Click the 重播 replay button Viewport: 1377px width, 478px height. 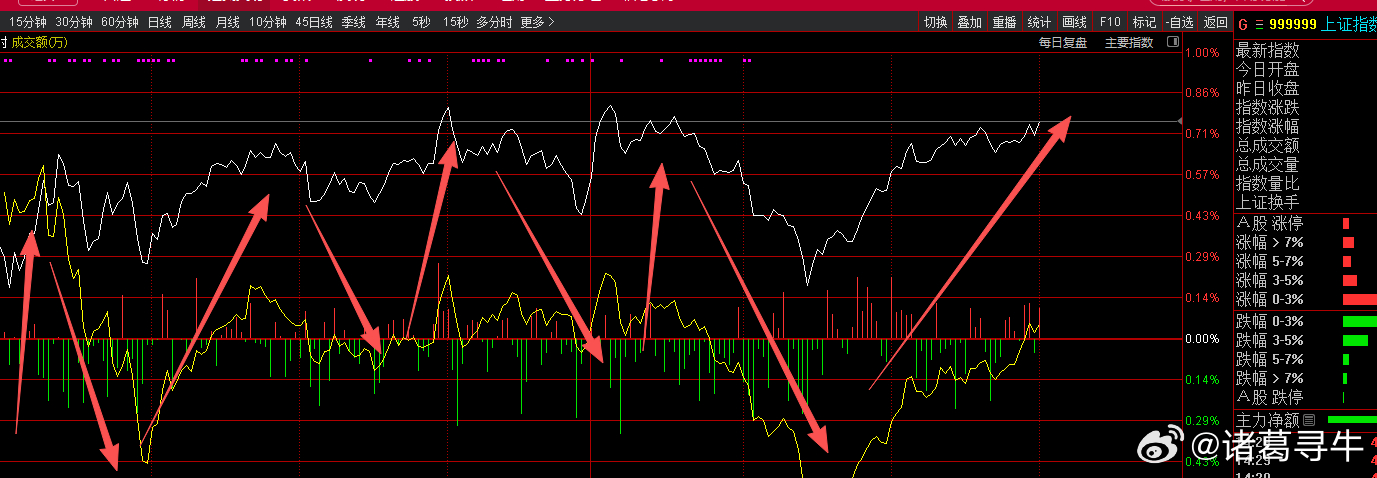(1004, 22)
